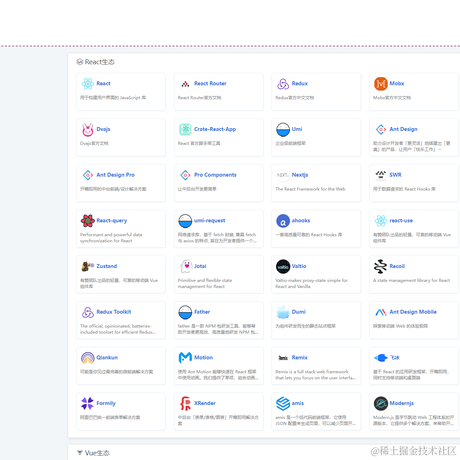The width and height of the screenshot is (460, 460).
Task: Click the Crate-React-App green icon
Action: pos(185,129)
